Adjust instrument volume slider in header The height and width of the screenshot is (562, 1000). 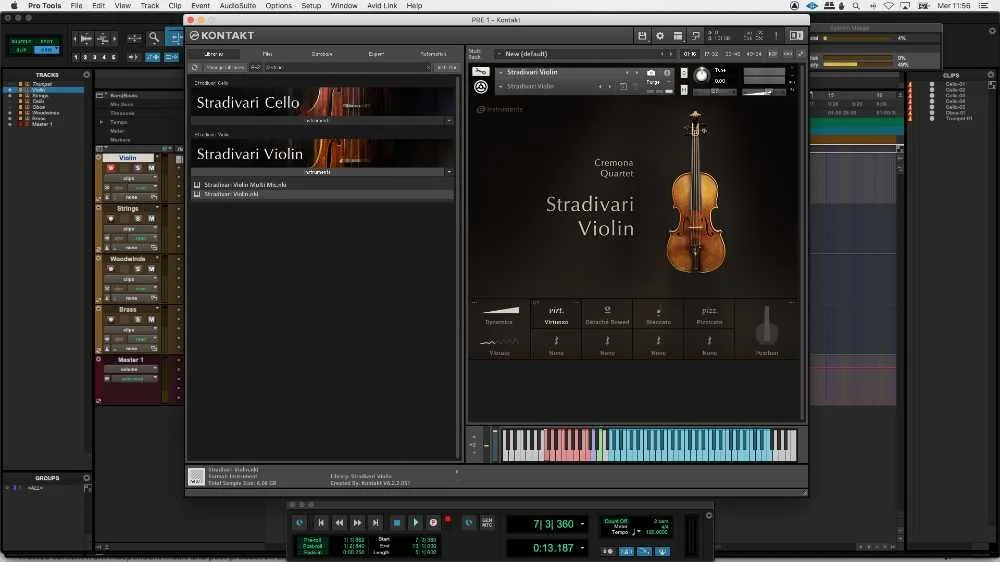(763, 92)
